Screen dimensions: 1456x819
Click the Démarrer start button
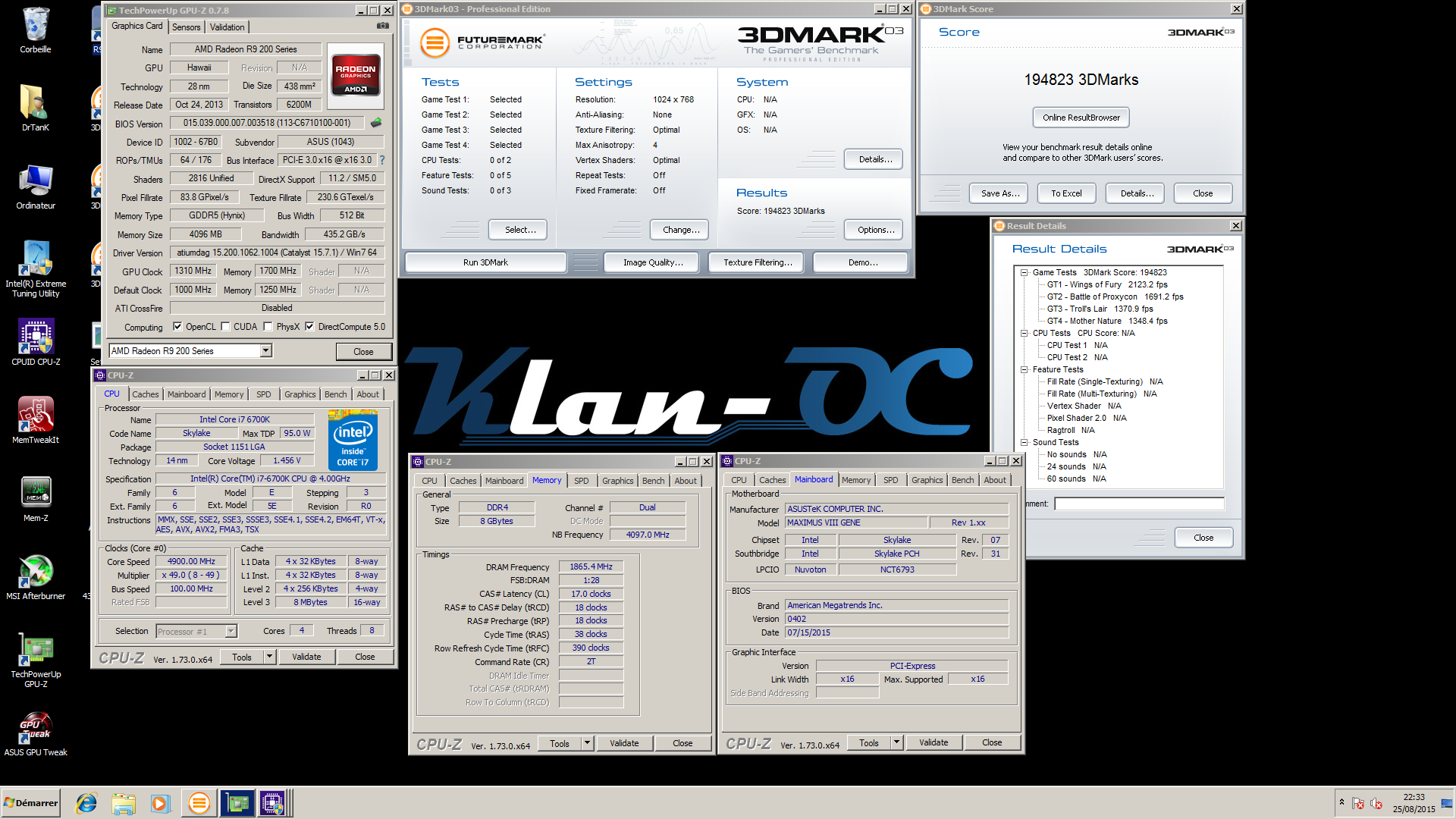30,803
